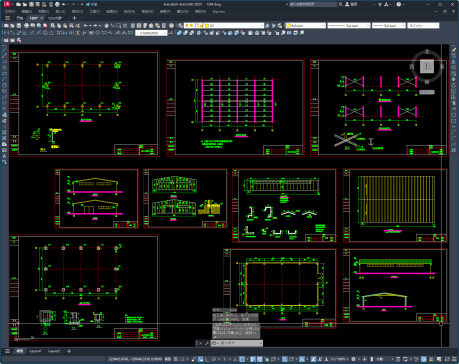Click the Plot printer icon in toolbar
459x364 pixels.
pyautogui.click(x=26, y=25)
